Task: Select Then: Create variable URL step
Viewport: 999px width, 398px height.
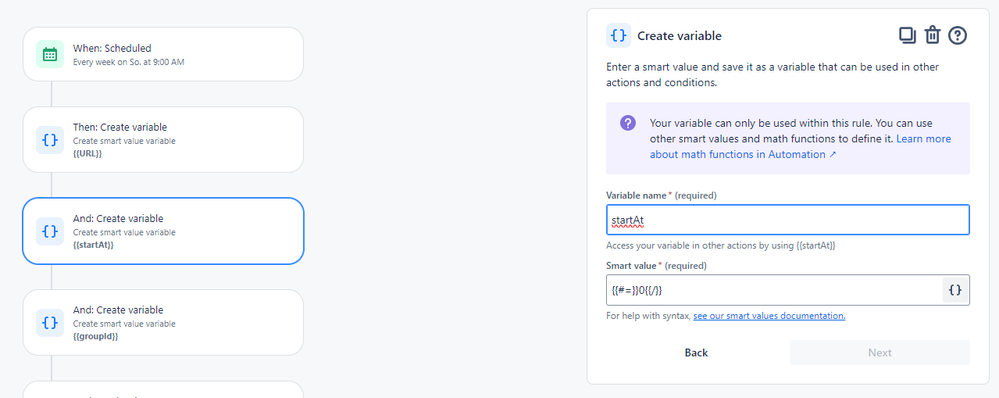Action: [x=163, y=139]
